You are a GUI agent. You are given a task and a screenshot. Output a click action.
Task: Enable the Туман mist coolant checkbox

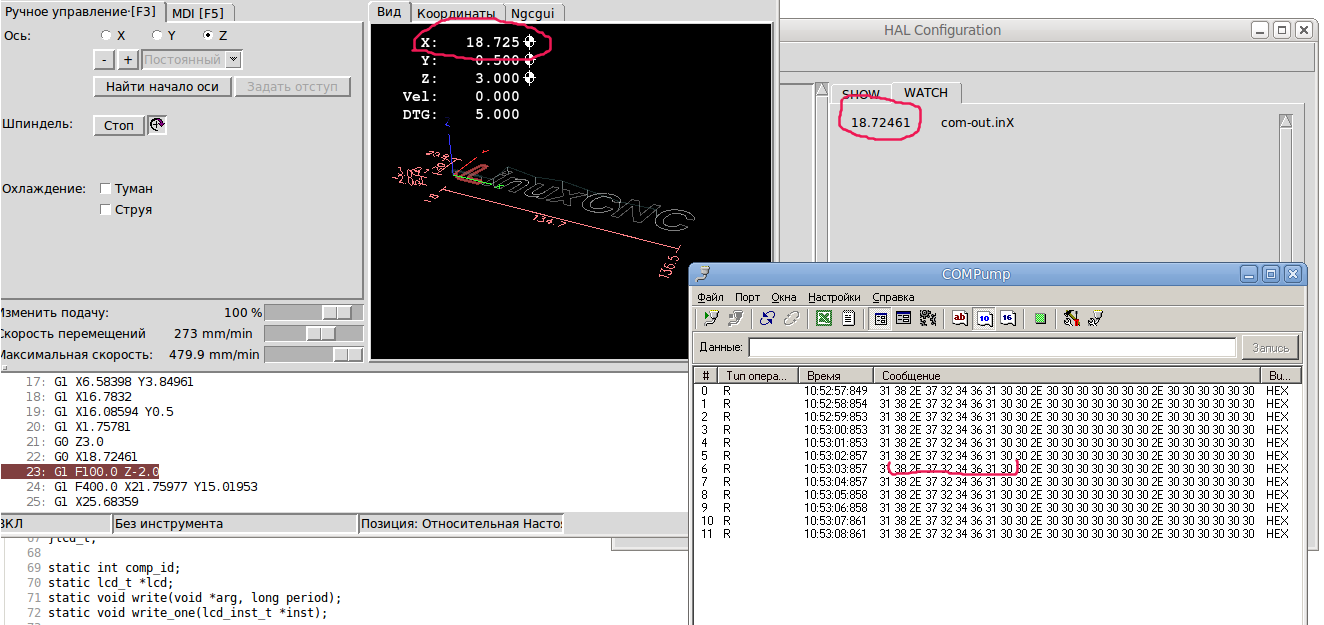(x=106, y=189)
